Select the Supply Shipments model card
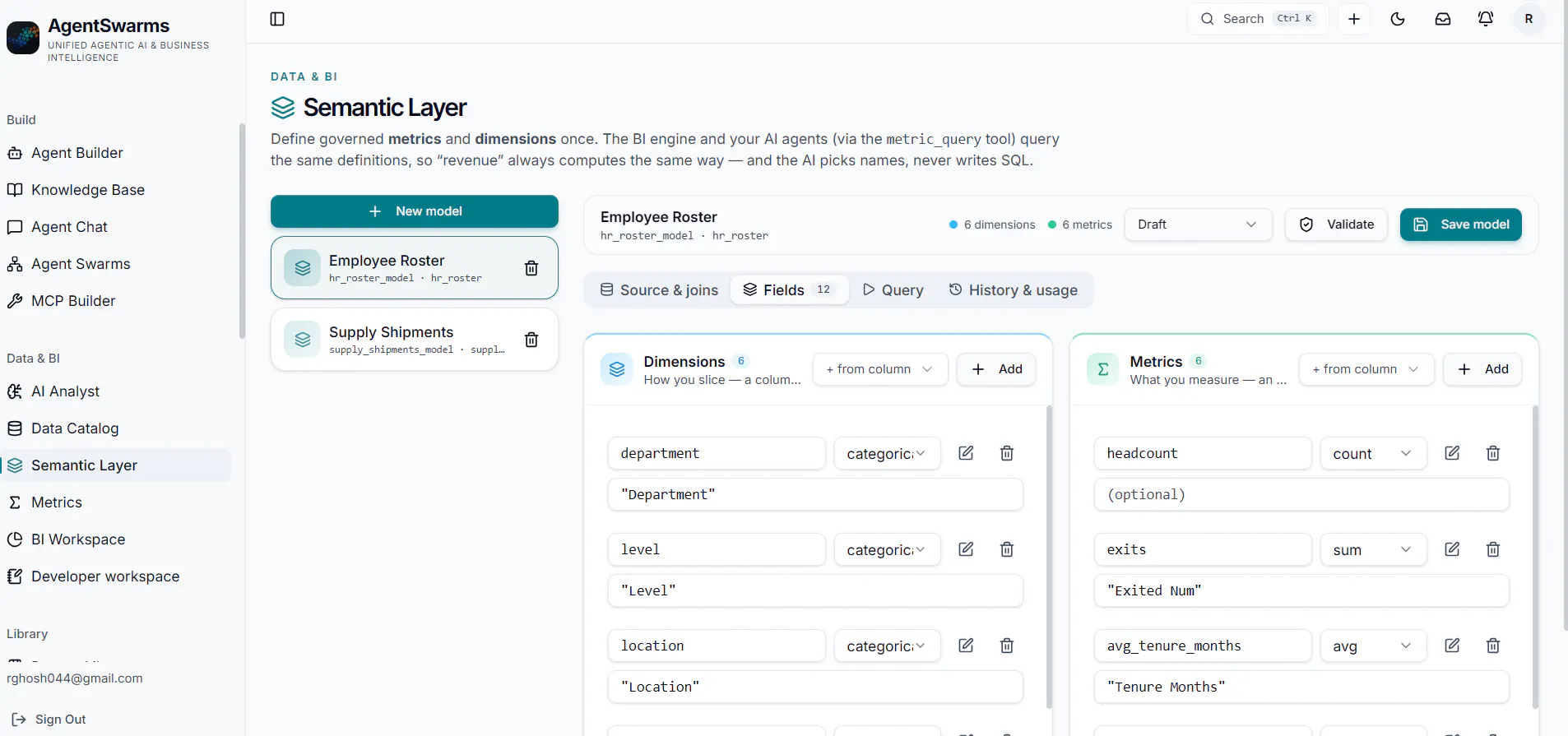1568x736 pixels. coord(415,340)
